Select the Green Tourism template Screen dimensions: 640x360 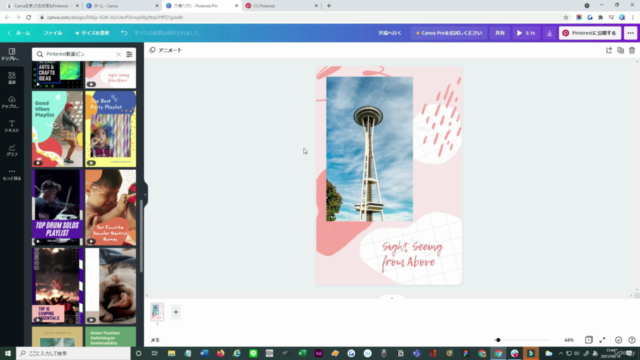111,336
